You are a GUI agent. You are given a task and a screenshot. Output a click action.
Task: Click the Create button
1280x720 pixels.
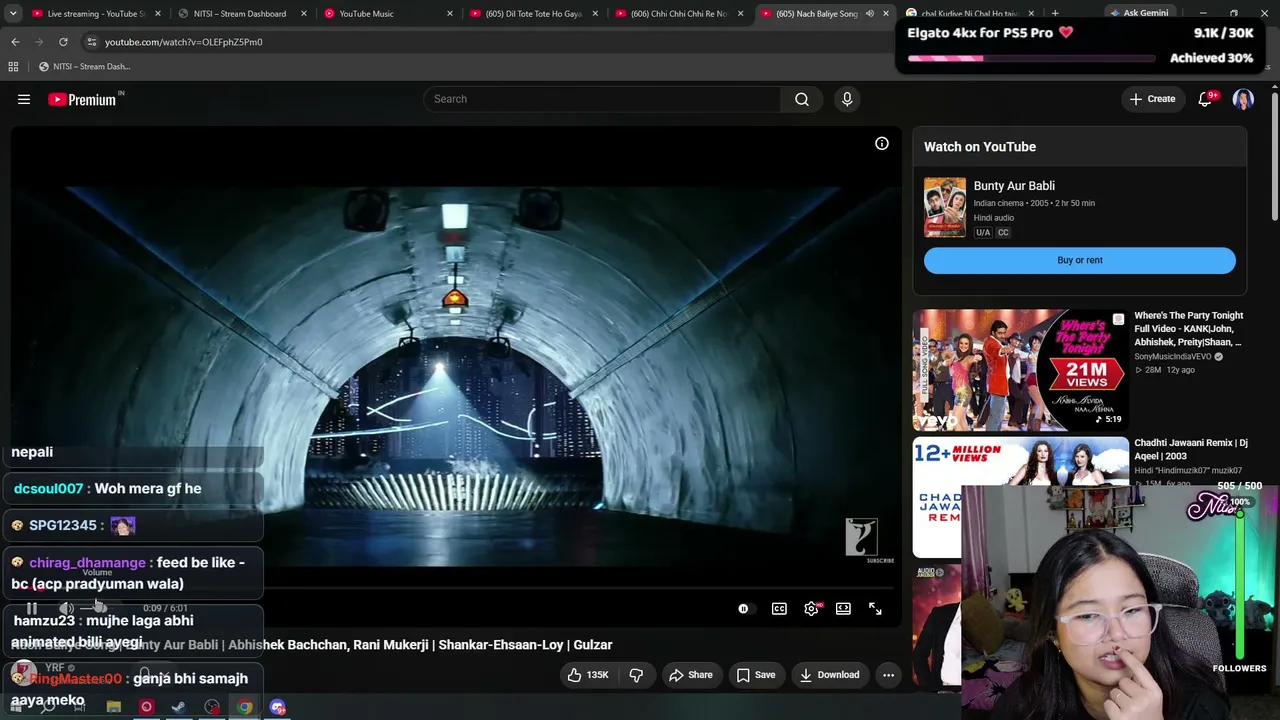[1152, 99]
